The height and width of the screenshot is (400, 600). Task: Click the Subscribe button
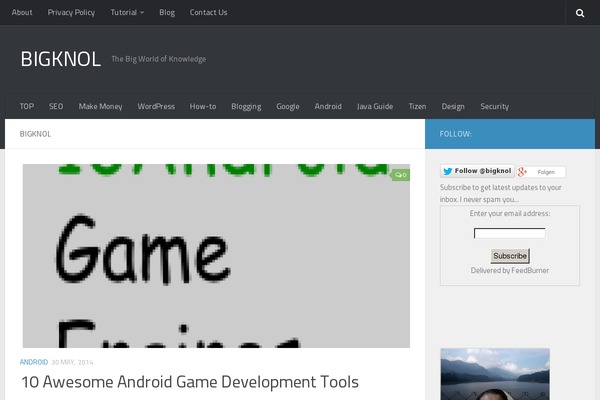pos(510,256)
